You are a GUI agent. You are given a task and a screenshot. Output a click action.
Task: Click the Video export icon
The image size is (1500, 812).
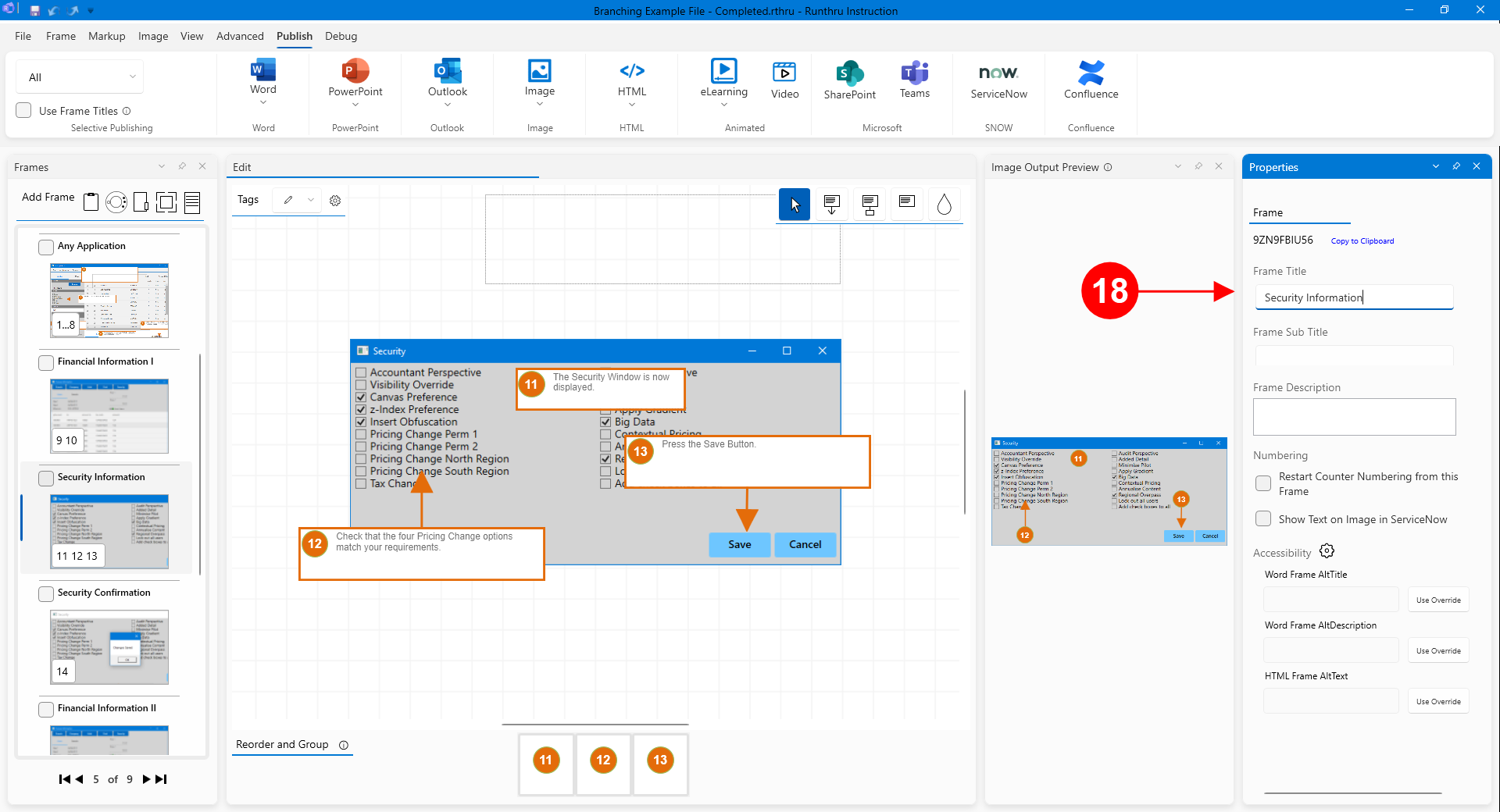784,73
